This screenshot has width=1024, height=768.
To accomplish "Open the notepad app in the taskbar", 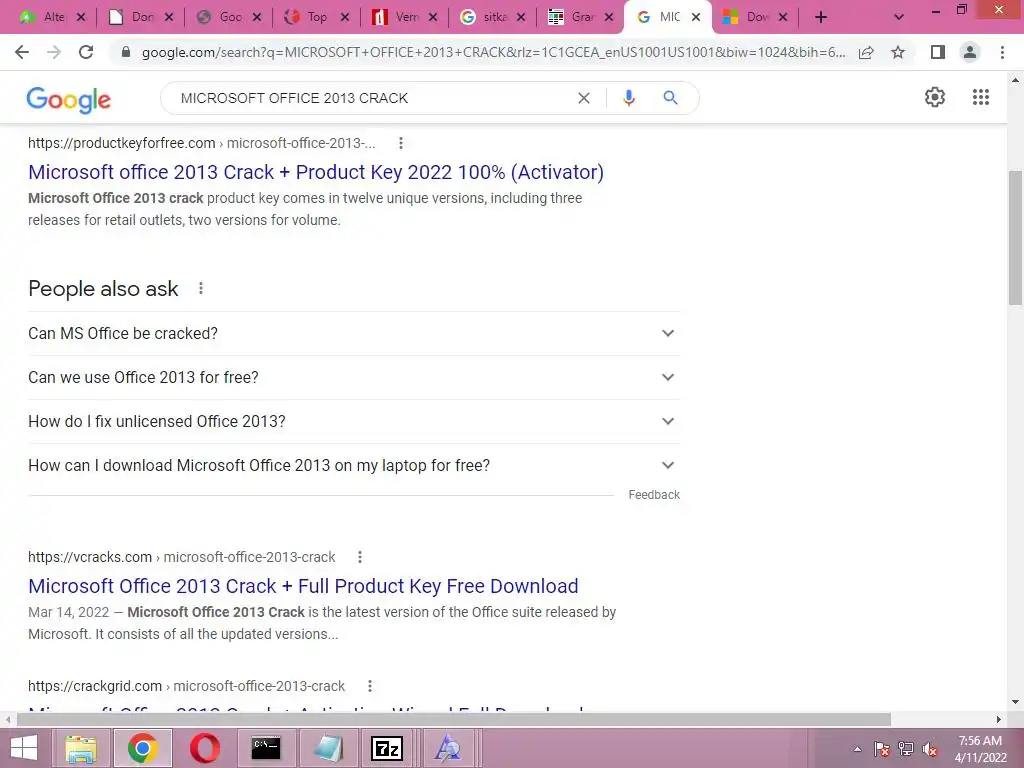I will pyautogui.click(x=327, y=748).
